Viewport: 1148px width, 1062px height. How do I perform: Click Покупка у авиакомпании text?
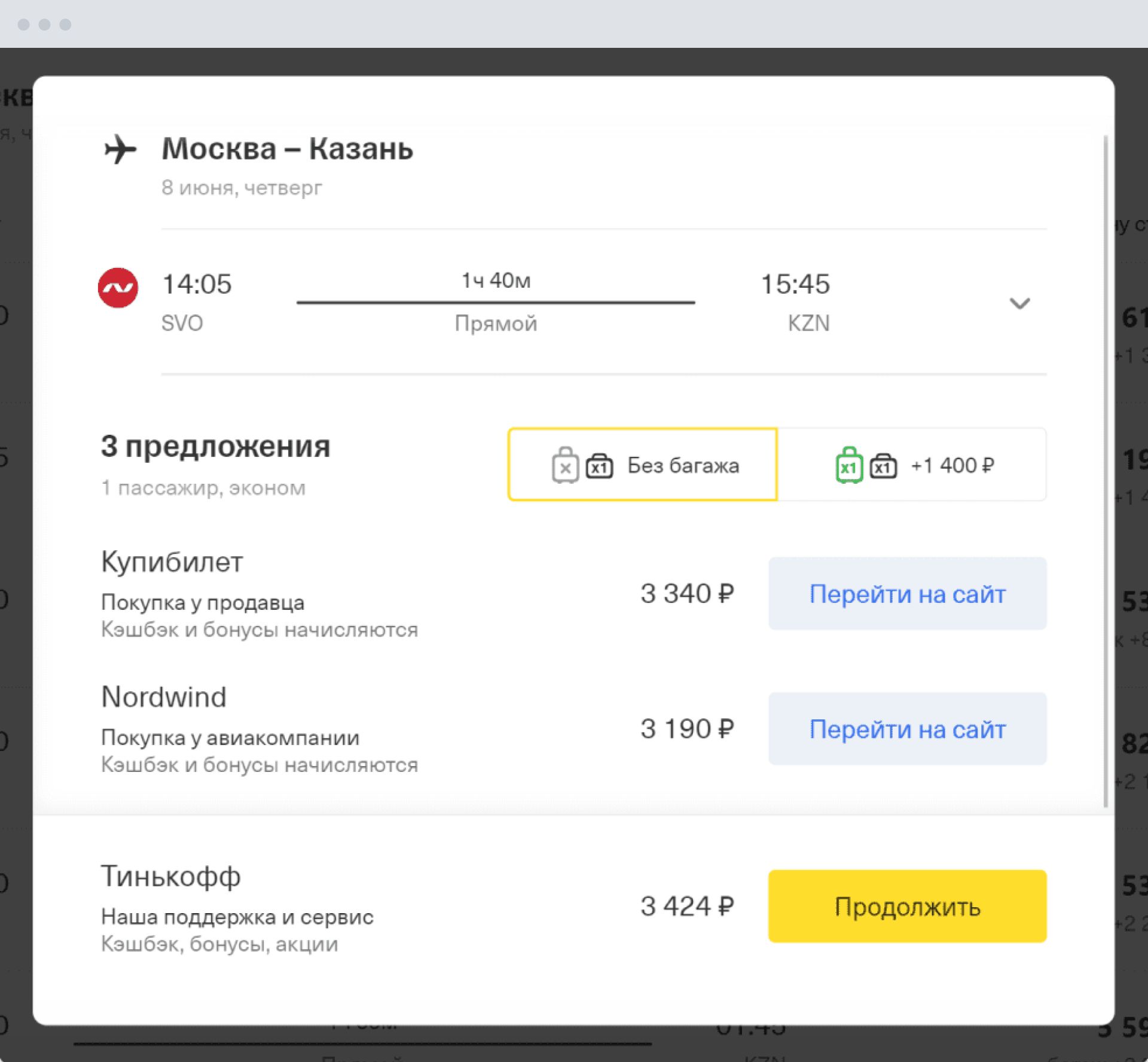click(230, 738)
